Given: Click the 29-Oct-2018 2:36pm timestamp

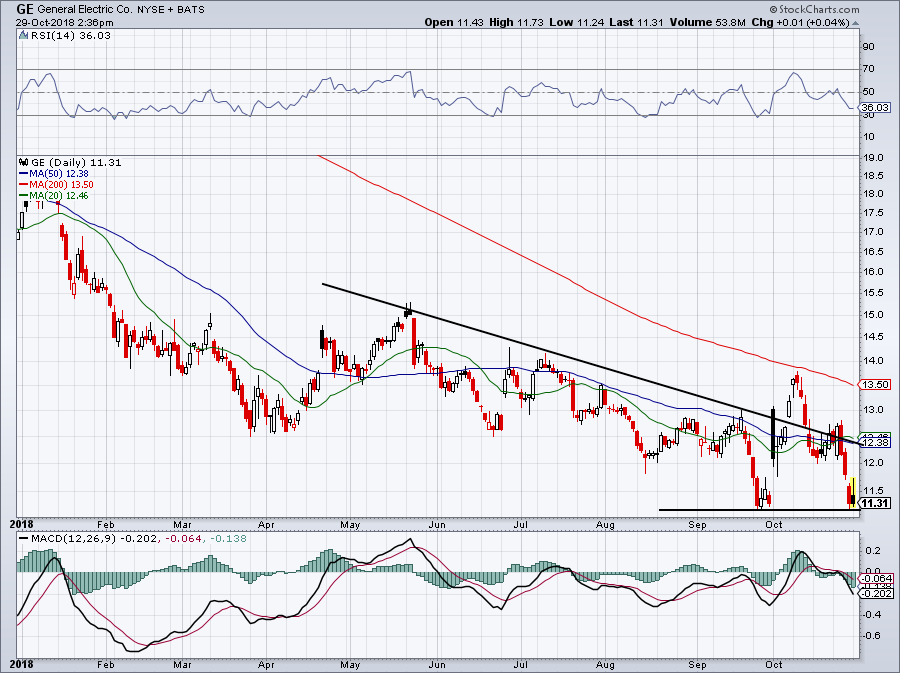Looking at the screenshot, I should click(x=64, y=23).
